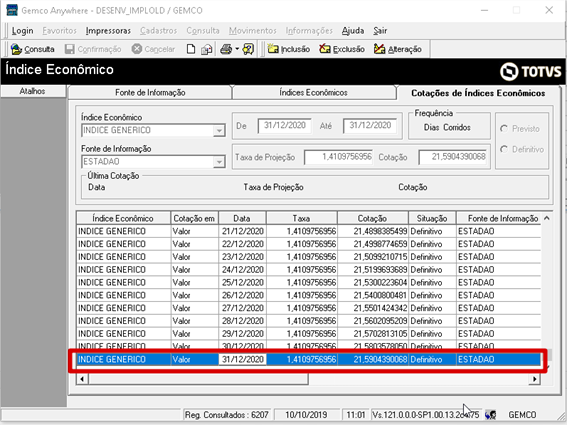The image size is (567, 425).
Task: Expand the Fonte de Informação combo box
Action: click(x=219, y=162)
